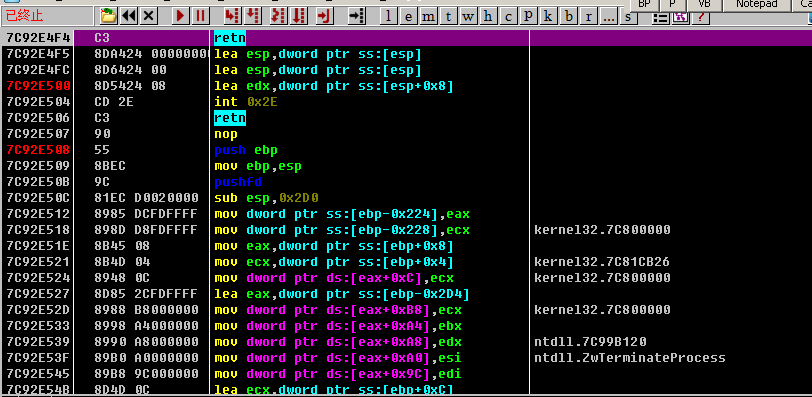This screenshot has height=397, width=812.
Task: Select the int 0x2E instruction
Action: pos(246,102)
